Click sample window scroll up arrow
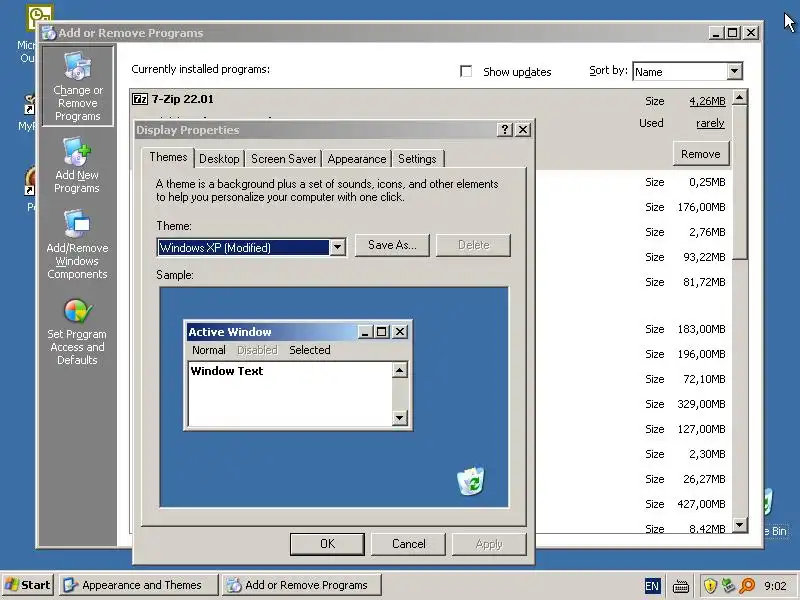This screenshot has height=600, width=800. 399,370
